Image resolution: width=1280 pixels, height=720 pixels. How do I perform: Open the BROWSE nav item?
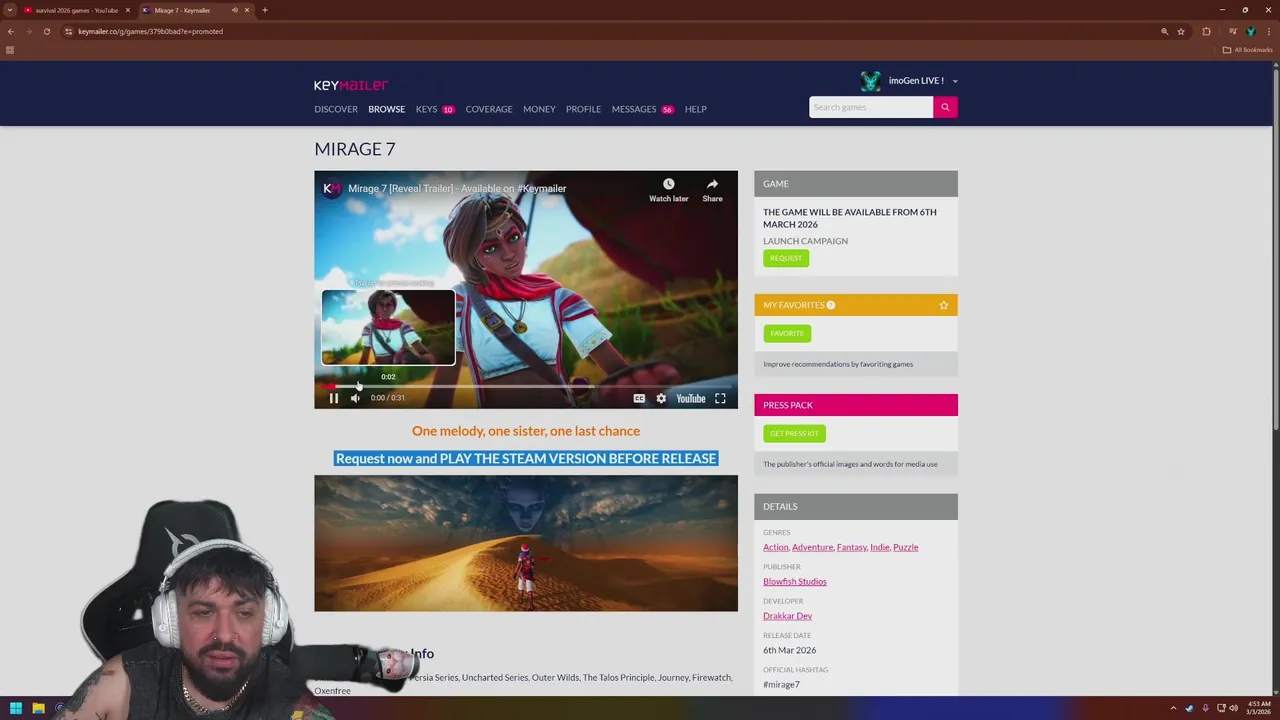click(x=386, y=109)
